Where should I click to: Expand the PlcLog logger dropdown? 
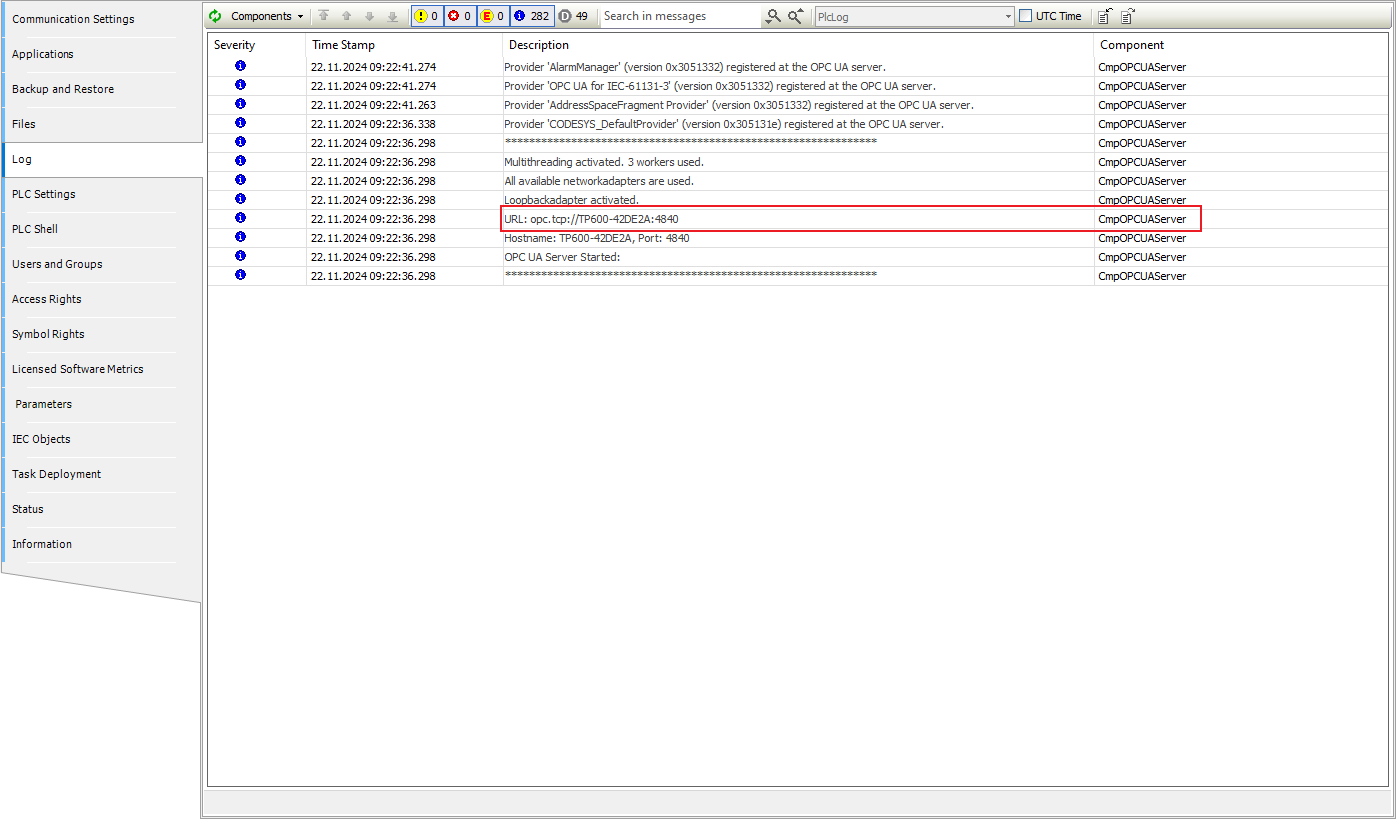point(1008,17)
